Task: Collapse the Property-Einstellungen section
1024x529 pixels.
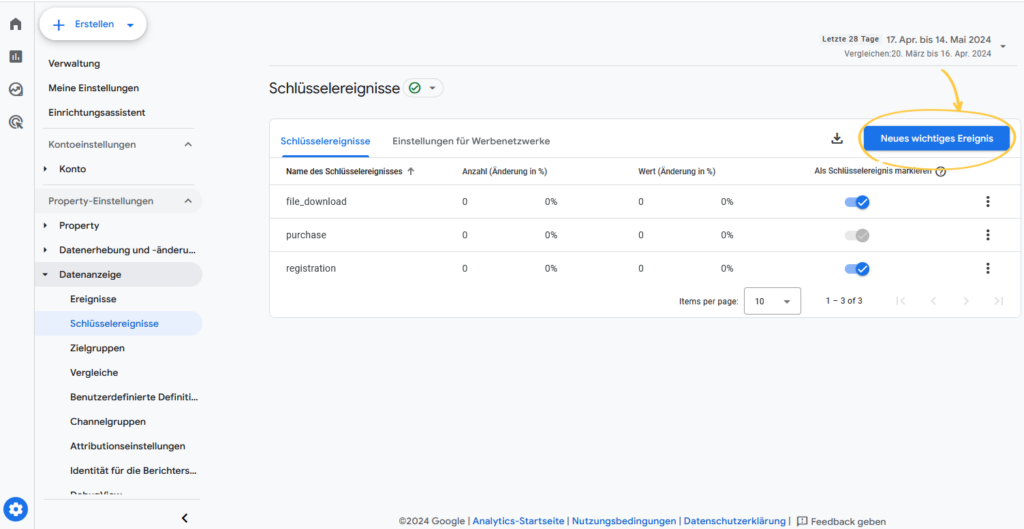Action: 187,201
